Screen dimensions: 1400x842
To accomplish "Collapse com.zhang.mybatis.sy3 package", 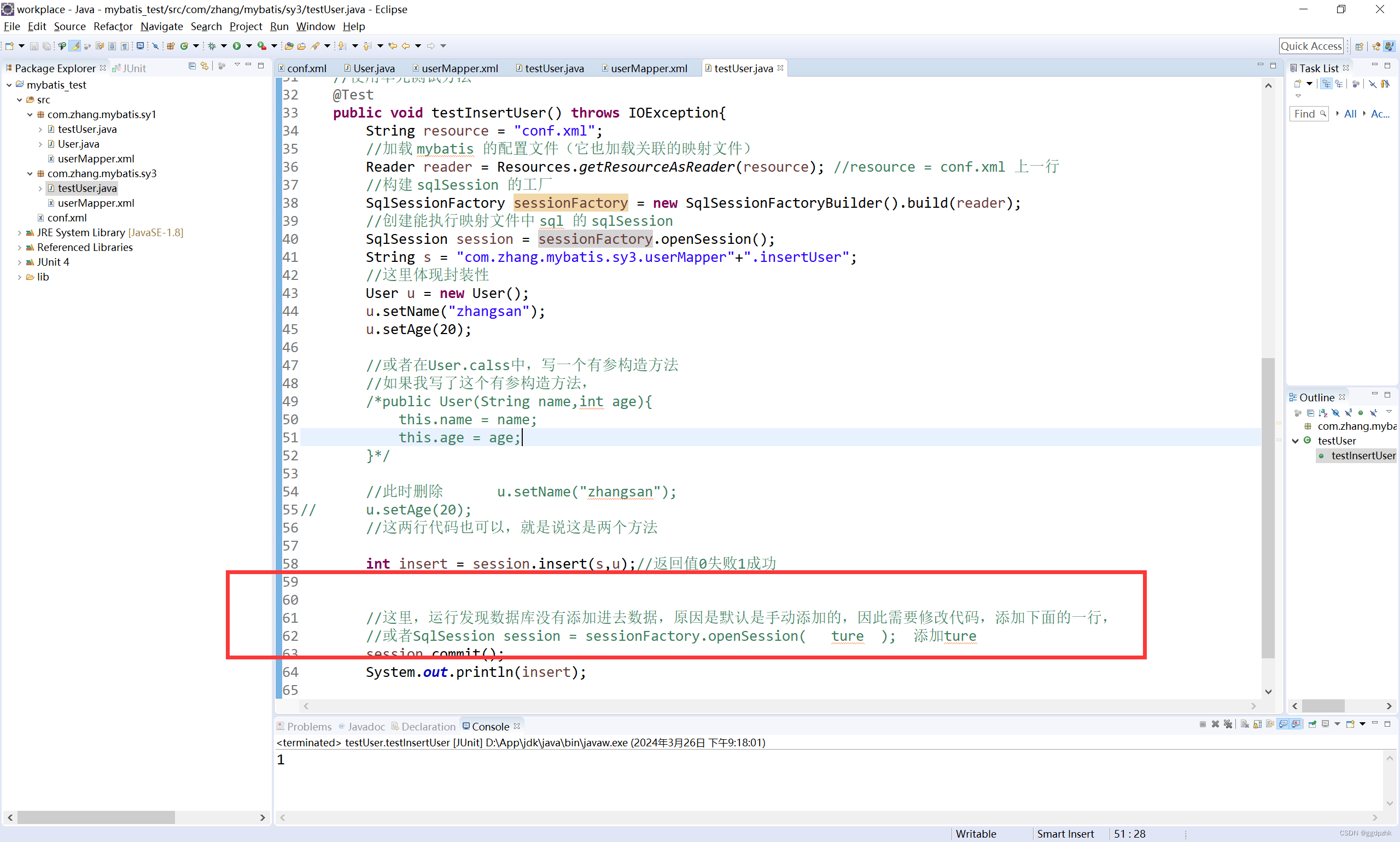I will 30,174.
